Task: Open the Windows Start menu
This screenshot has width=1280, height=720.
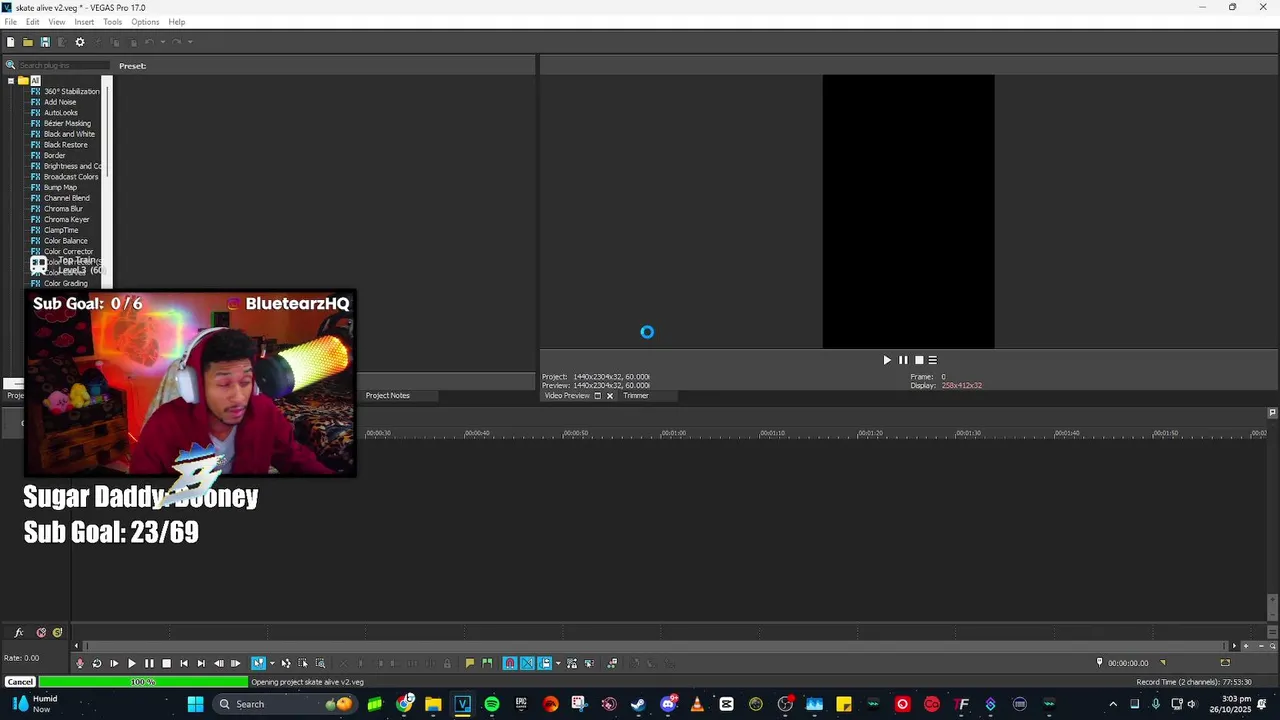Action: [196, 704]
